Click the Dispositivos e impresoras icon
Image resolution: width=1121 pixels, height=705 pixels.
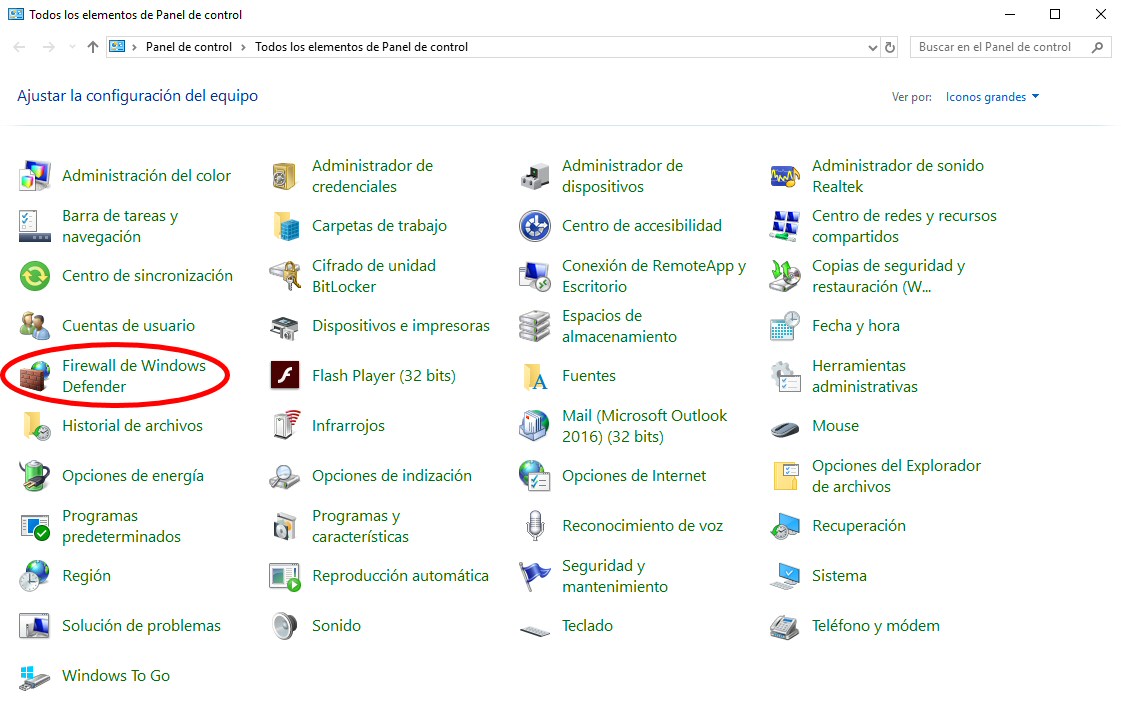[285, 326]
